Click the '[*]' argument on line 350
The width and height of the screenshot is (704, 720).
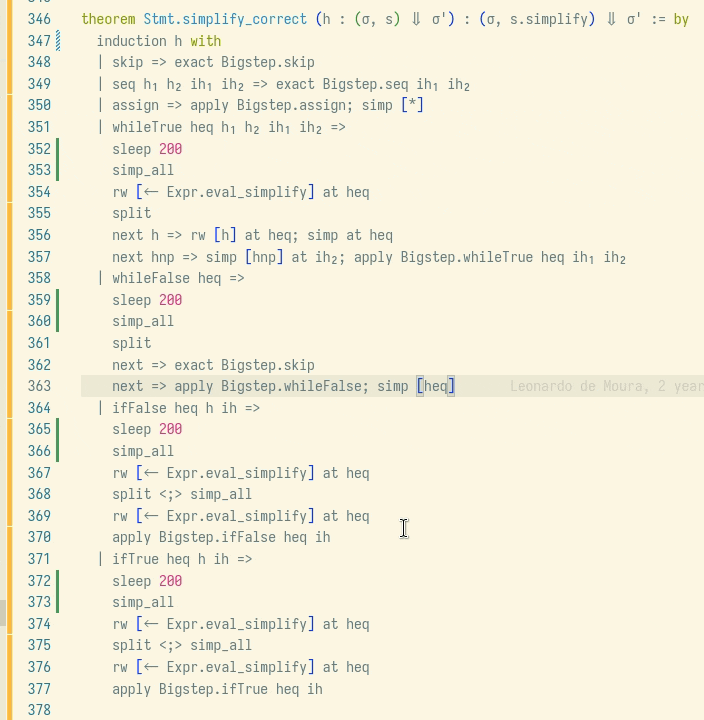pyautogui.click(x=412, y=106)
